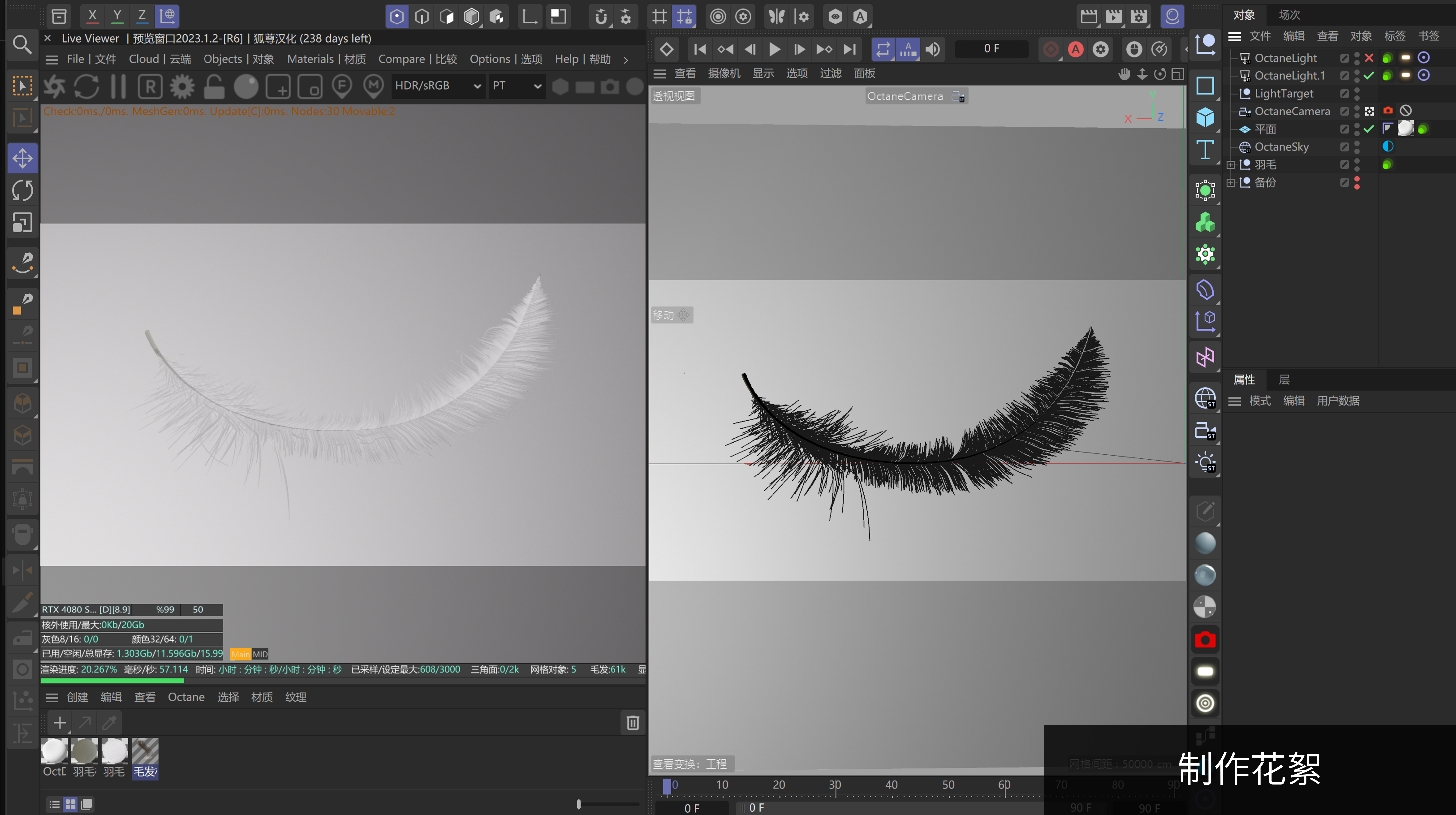Image resolution: width=1456 pixels, height=815 pixels.
Task: Open Materials | 材质 menu
Action: [326, 59]
